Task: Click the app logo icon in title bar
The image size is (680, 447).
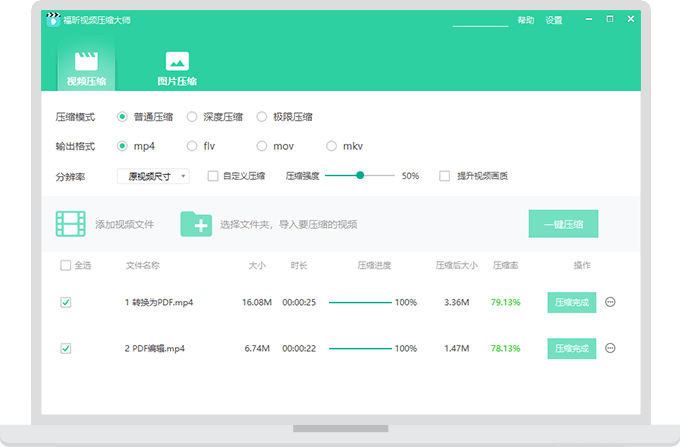Action: 53,20
